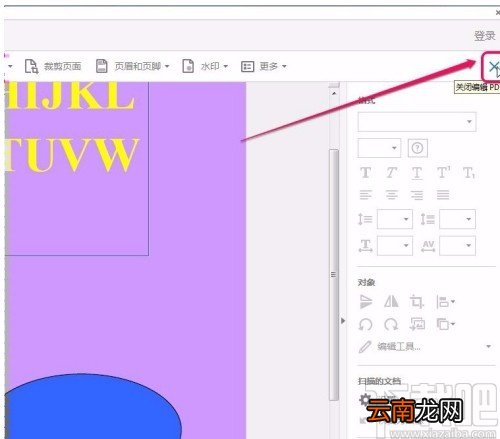This screenshot has width=500, height=439.
Task: Rotate object counterclockwise
Action: coord(365,324)
